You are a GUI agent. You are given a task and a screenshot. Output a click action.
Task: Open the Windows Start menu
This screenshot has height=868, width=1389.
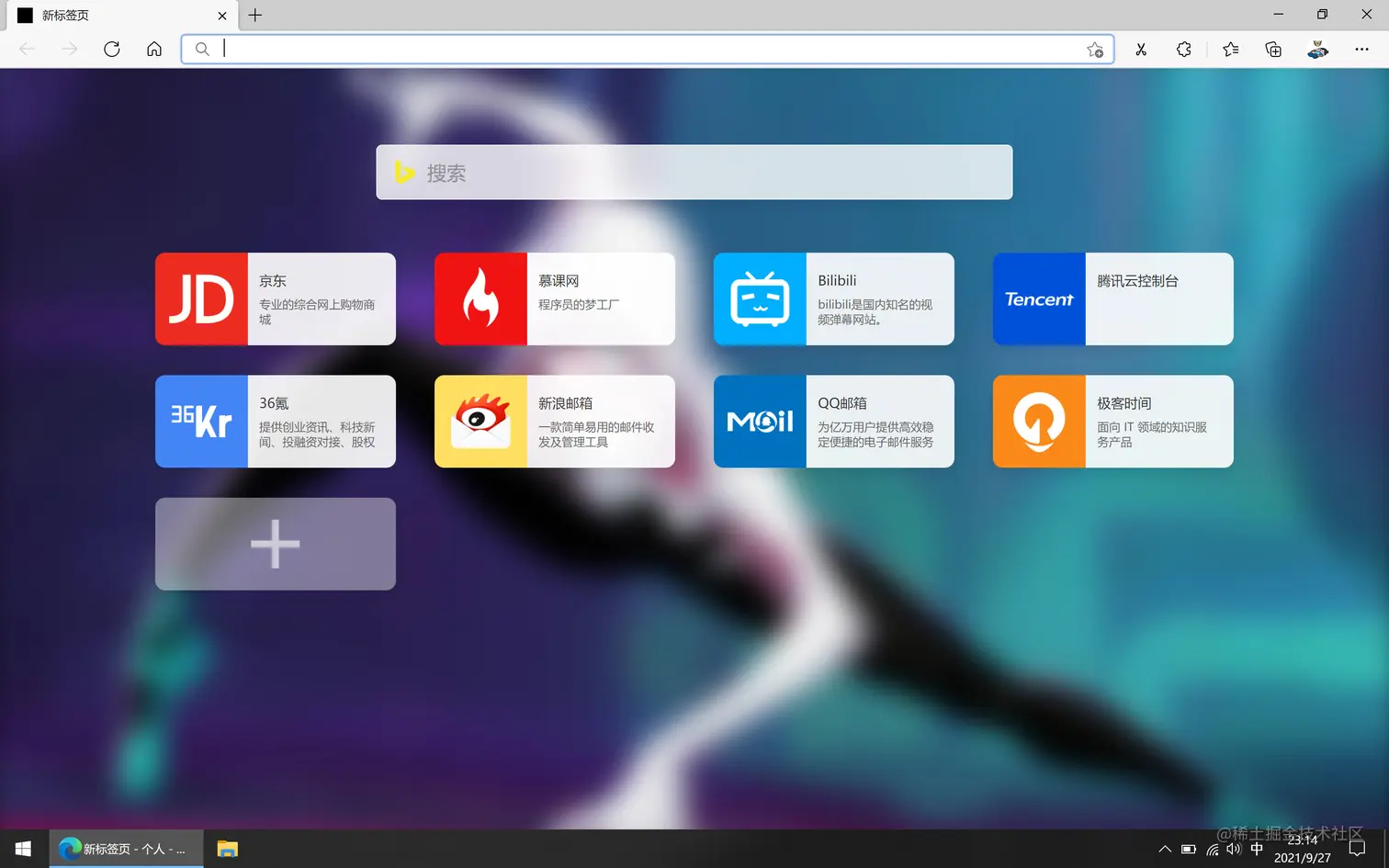(24, 849)
